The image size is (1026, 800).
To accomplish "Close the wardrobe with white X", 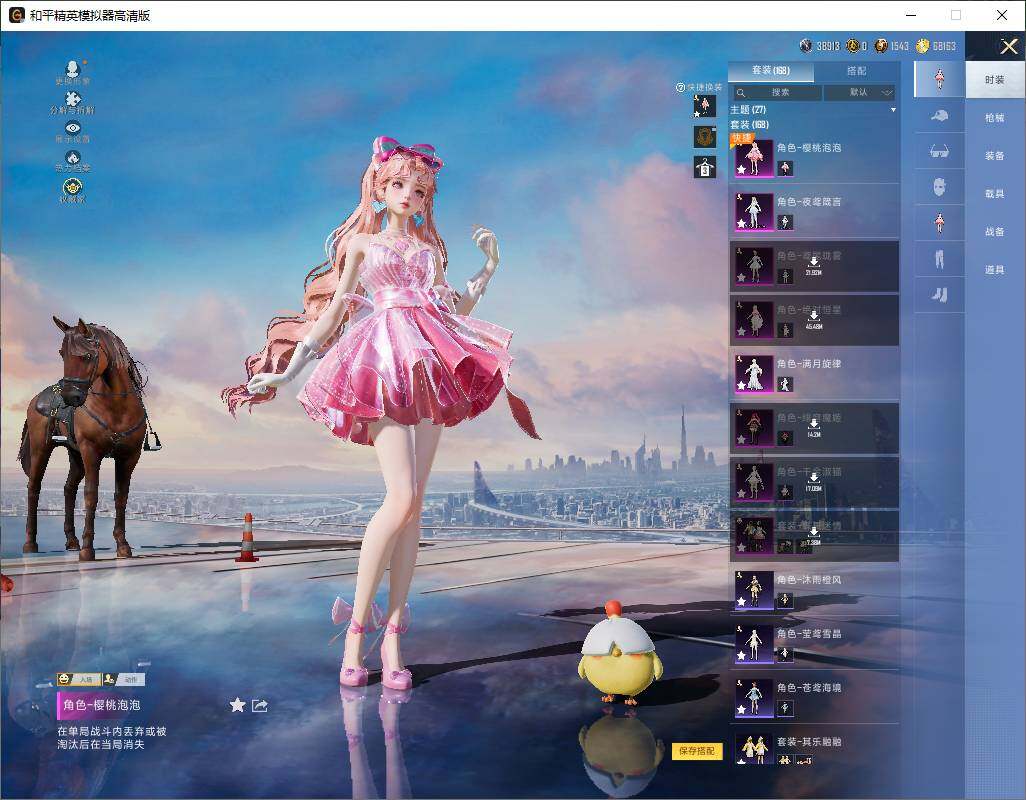I will pyautogui.click(x=1008, y=46).
